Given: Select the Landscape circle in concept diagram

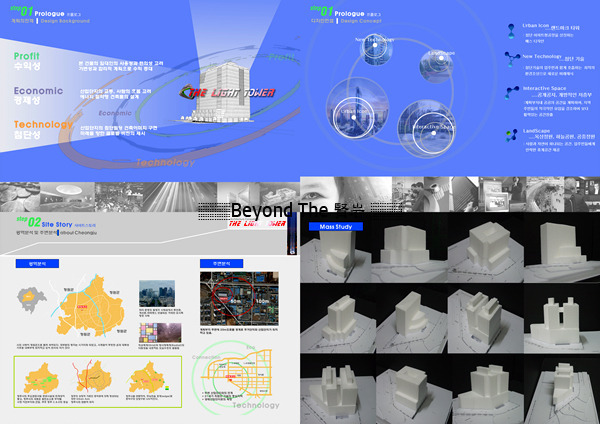Looking at the screenshot, I should tap(437, 66).
